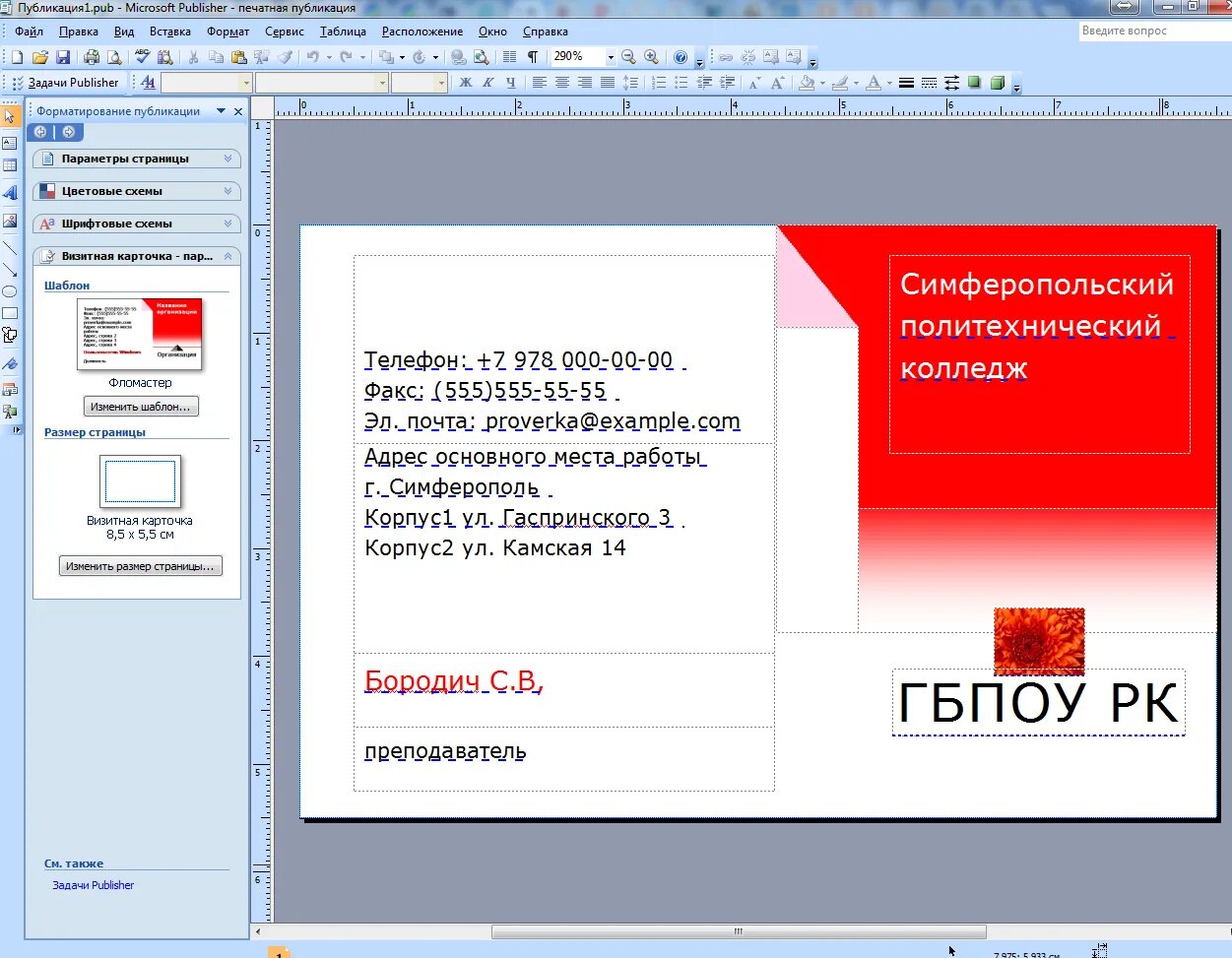Apply Shadow Style with the green square icon
Viewport: 1232px width, 958px height.
[974, 83]
